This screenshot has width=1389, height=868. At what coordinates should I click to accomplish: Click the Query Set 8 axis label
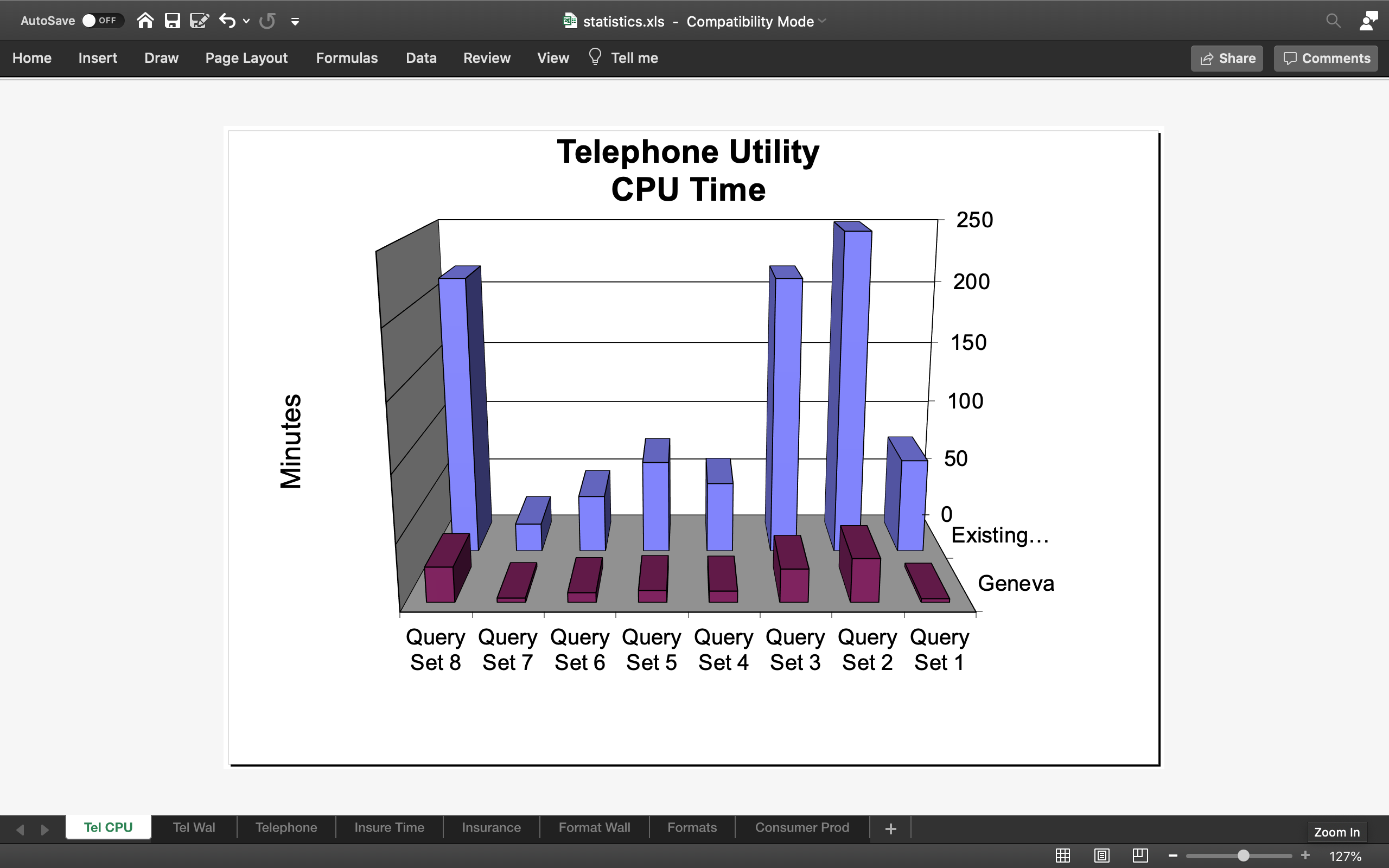(436, 650)
